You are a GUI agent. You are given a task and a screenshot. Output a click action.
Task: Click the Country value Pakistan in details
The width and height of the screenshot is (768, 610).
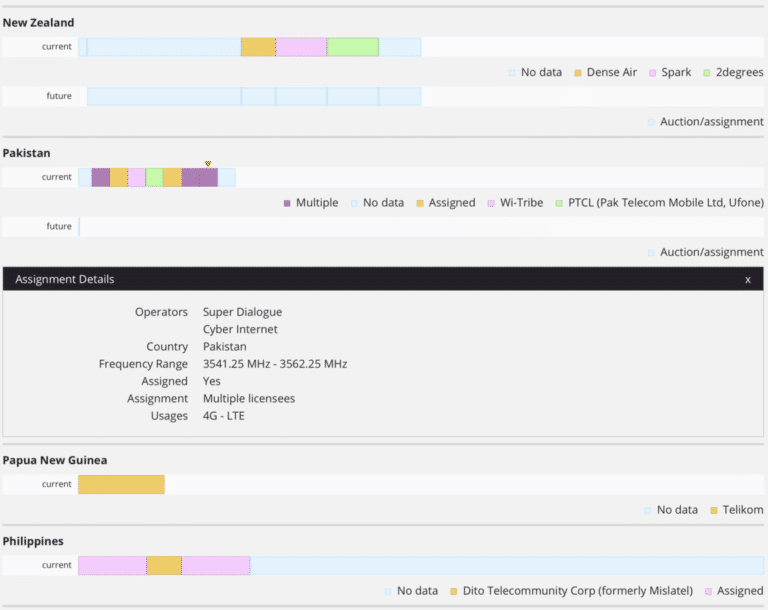pos(224,347)
